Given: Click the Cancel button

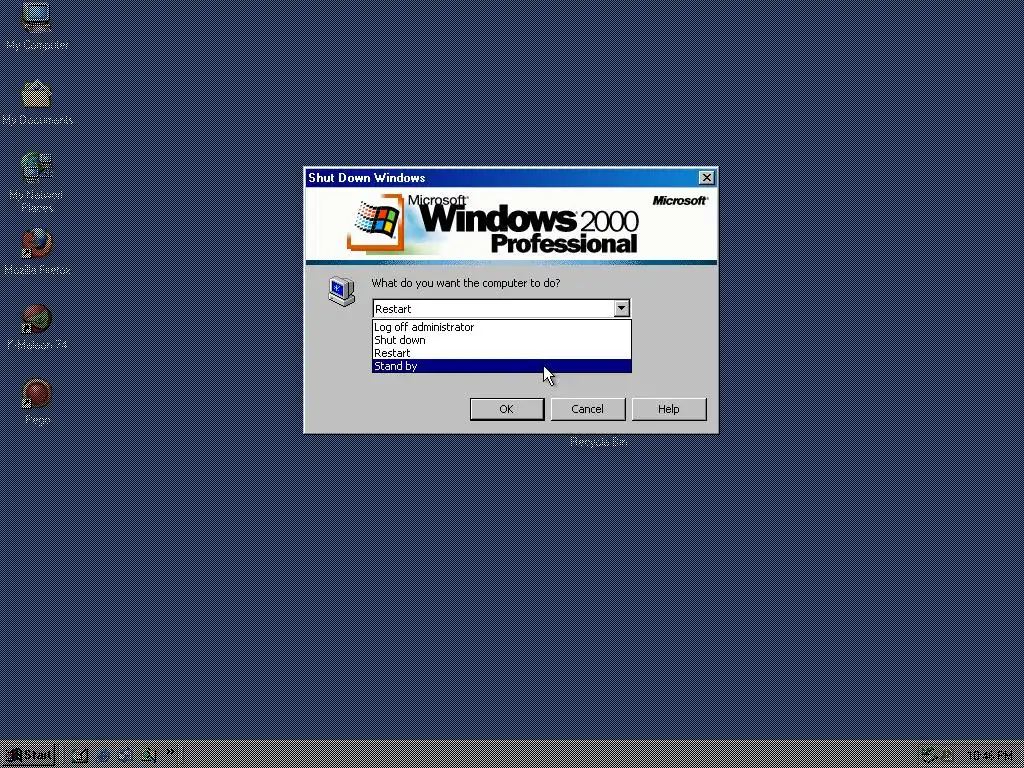Looking at the screenshot, I should click(x=588, y=409).
